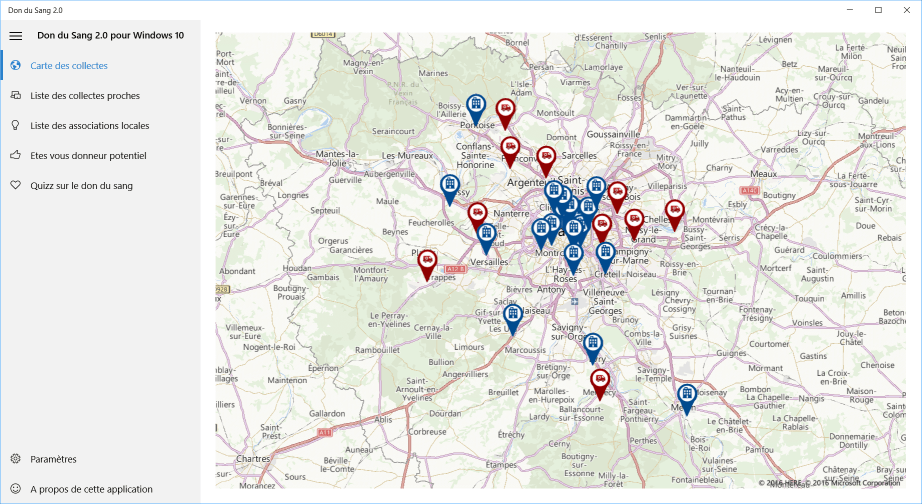Select red truck pin east of Pontoise
Image resolution: width=922 pixels, height=504 pixels.
coord(505,112)
